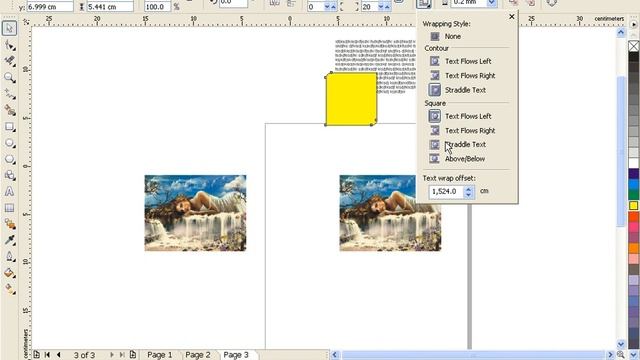Pick the blue swatch in the color palette
640x360 pixels.
pyautogui.click(x=633, y=184)
